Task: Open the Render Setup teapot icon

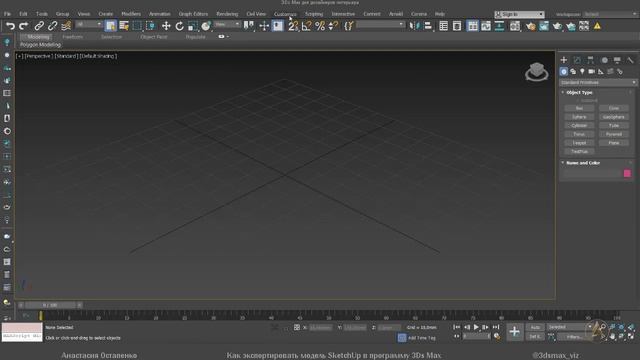Action: 530,26
